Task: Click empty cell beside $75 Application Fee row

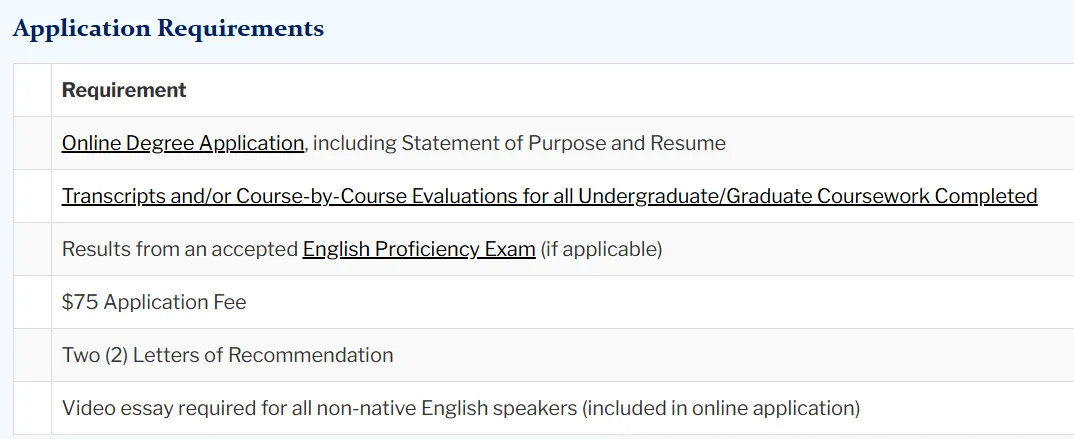Action: [32, 302]
